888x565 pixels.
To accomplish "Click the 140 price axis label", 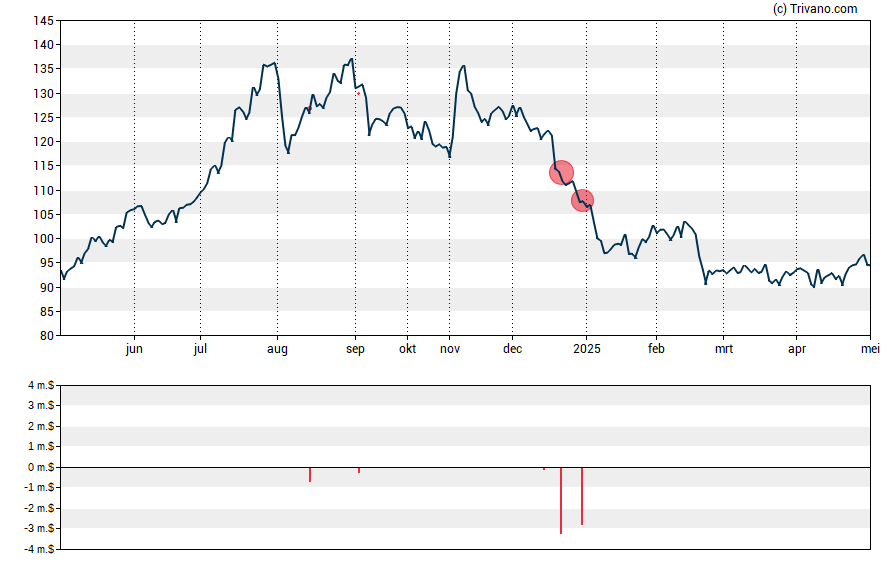I will (44, 45).
